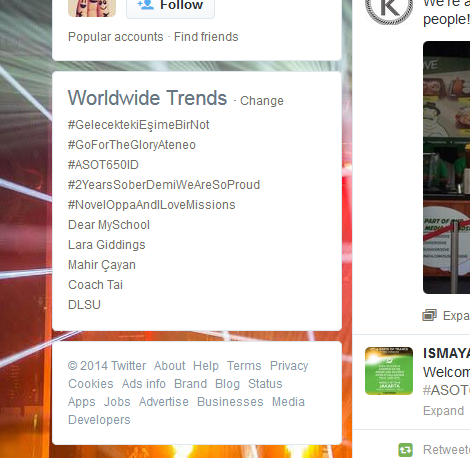
Task: Open the Status footer link
Action: tap(265, 384)
